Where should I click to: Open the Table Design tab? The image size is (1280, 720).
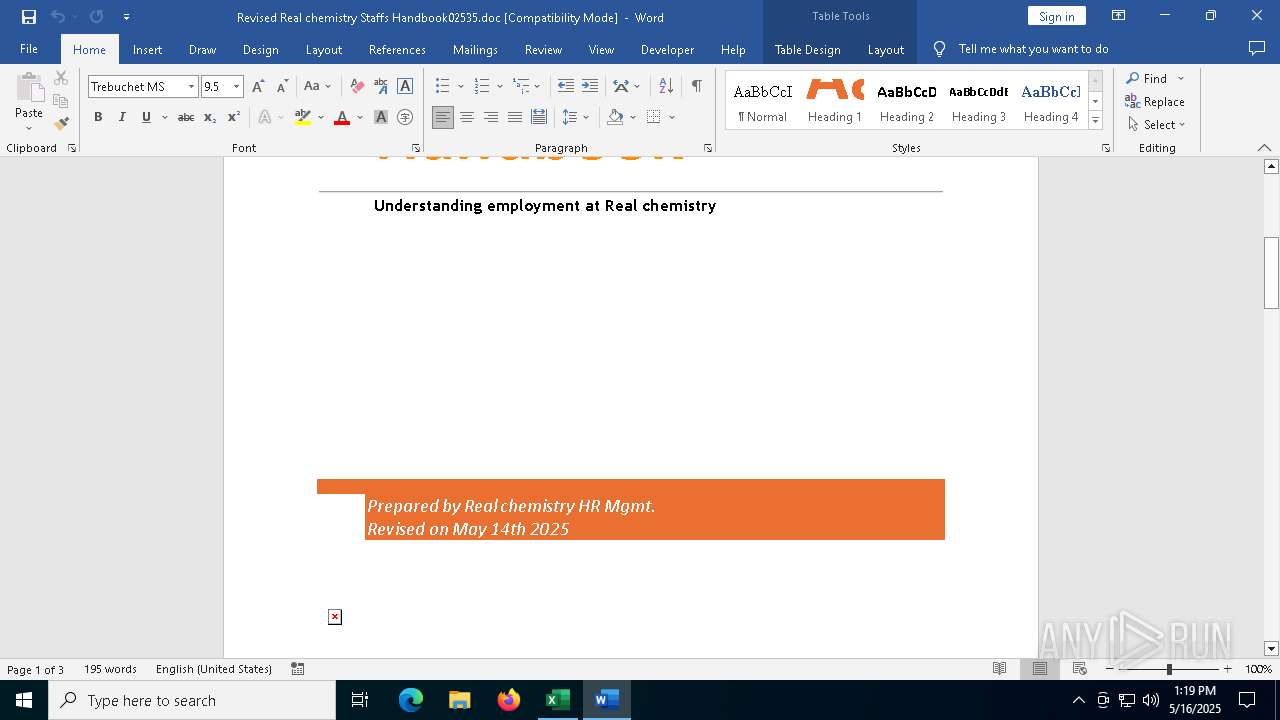(x=807, y=49)
